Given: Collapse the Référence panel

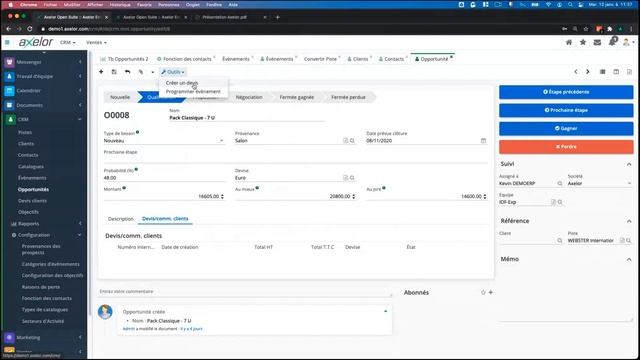Looking at the screenshot, I should 629,221.
